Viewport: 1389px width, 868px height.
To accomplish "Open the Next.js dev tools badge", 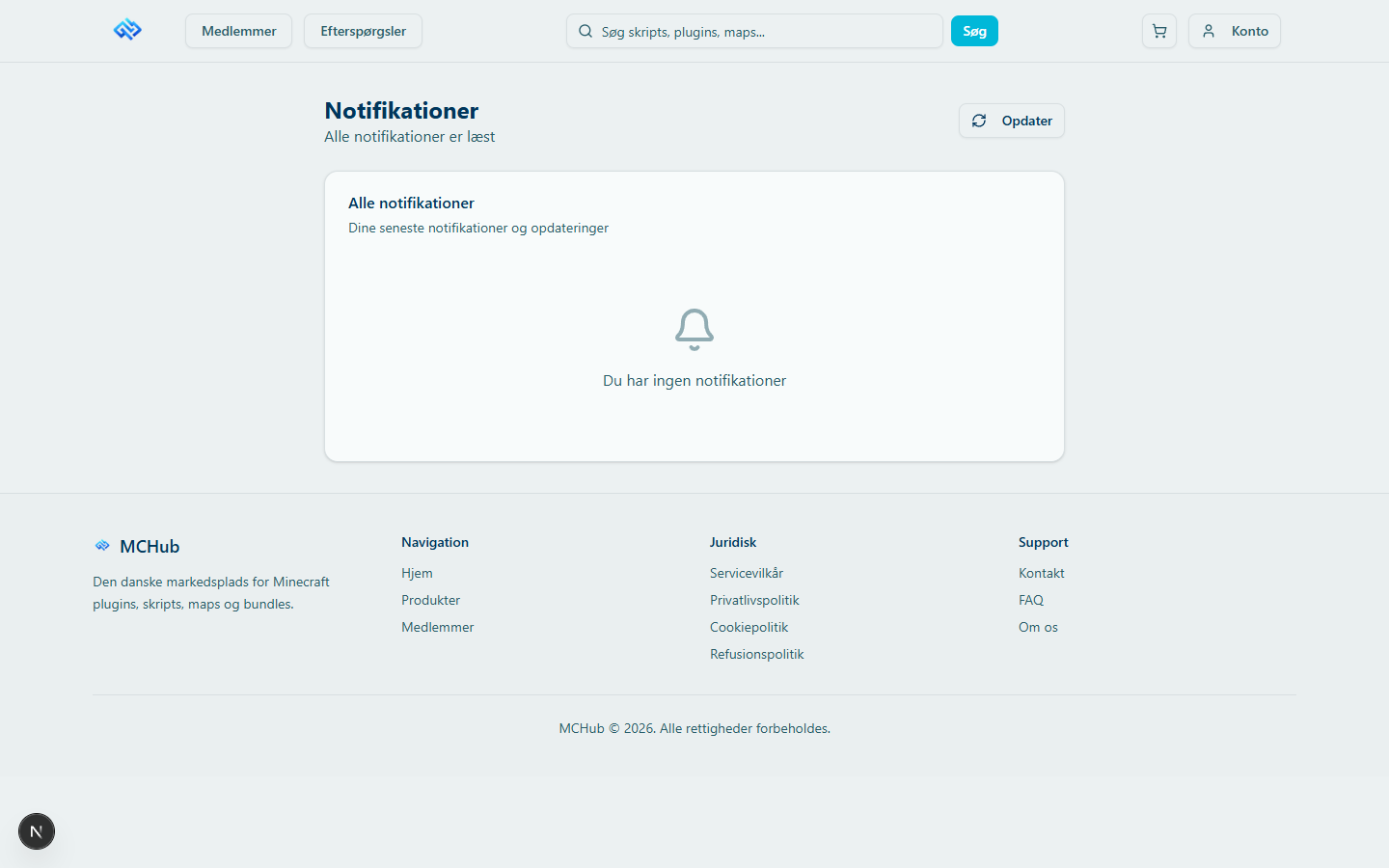I will pyautogui.click(x=37, y=831).
